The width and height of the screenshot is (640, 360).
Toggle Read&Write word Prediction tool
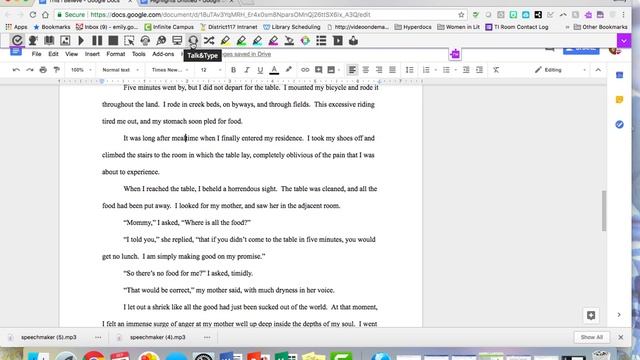click(x=17, y=40)
